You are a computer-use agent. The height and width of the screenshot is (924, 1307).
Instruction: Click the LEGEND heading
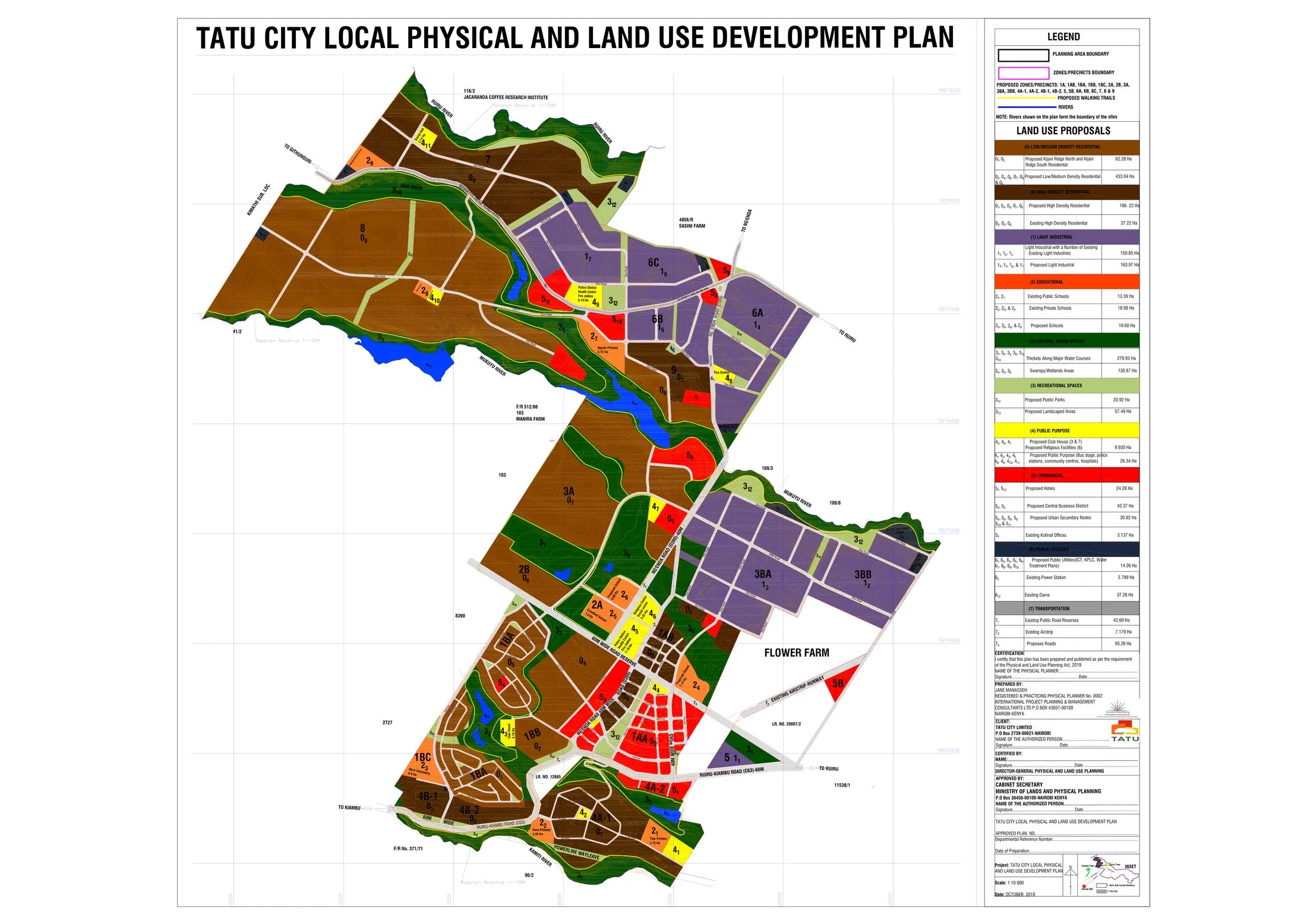tap(1063, 37)
